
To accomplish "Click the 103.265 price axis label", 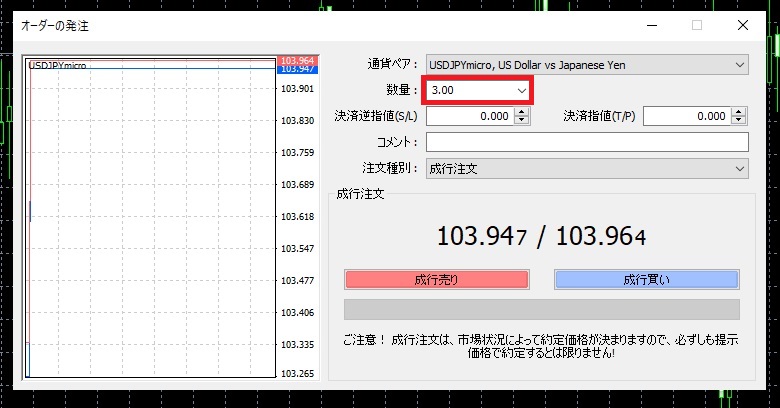I will pos(297,373).
